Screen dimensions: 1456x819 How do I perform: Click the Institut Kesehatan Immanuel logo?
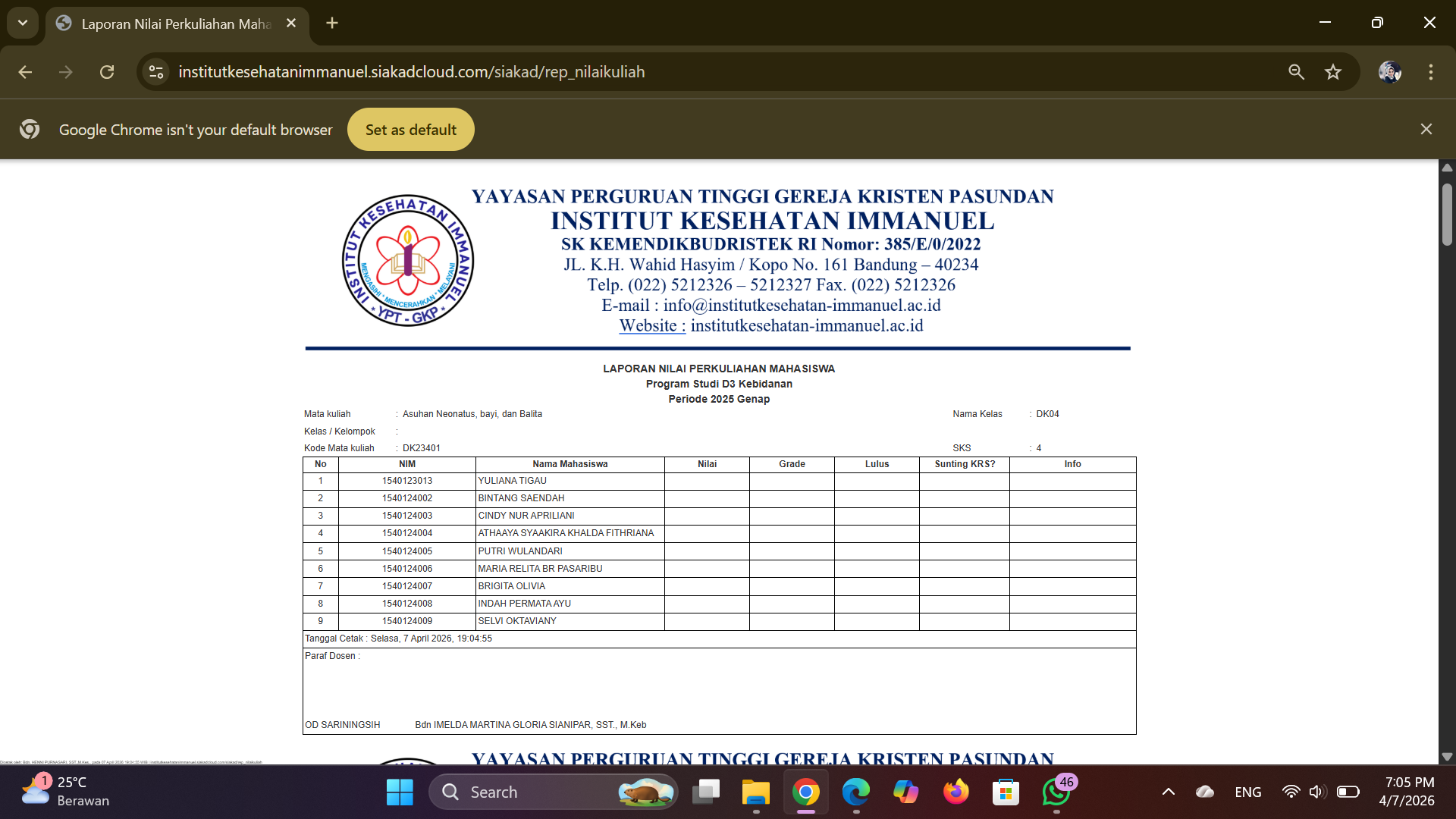point(408,261)
